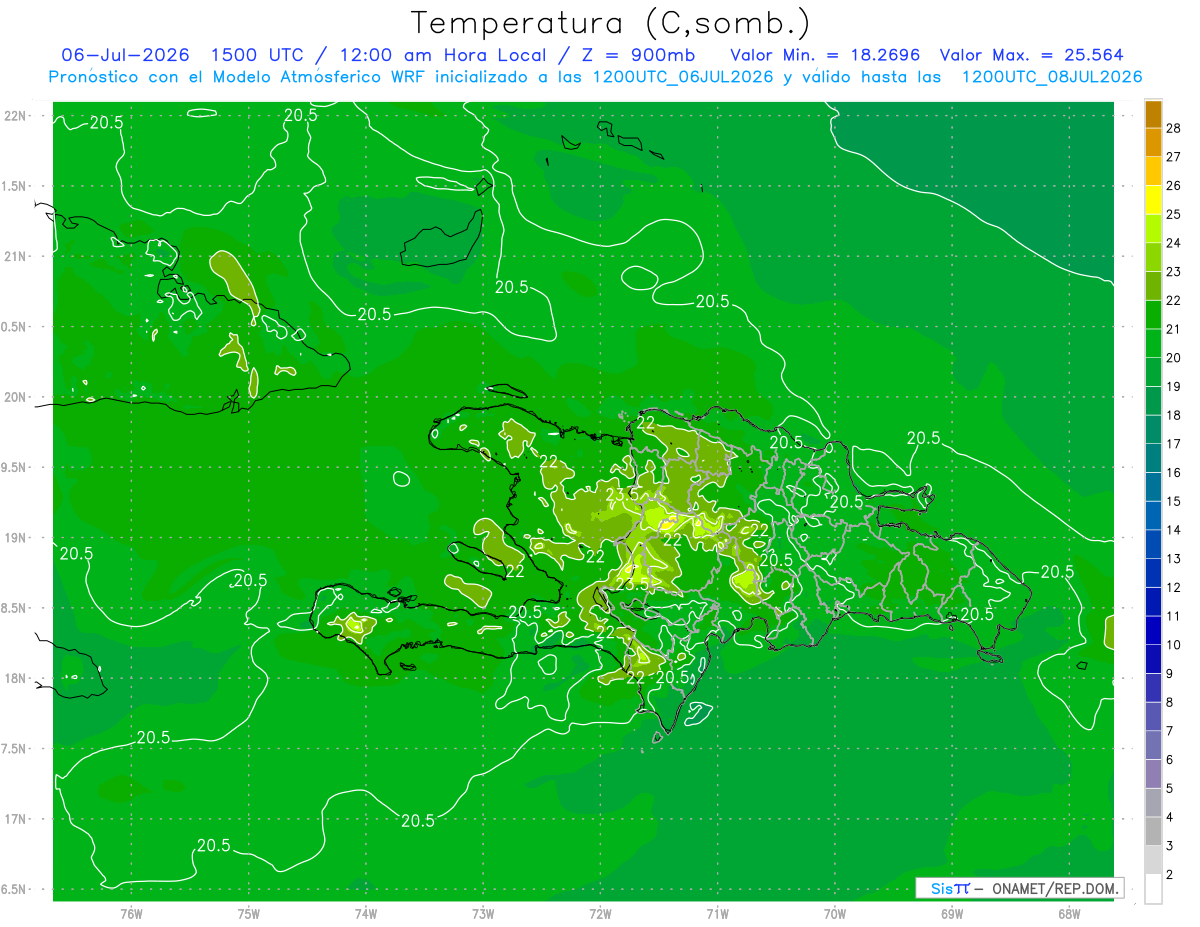The width and height of the screenshot is (1200, 927).
Task: Click the legend value 28
Action: tap(1173, 128)
